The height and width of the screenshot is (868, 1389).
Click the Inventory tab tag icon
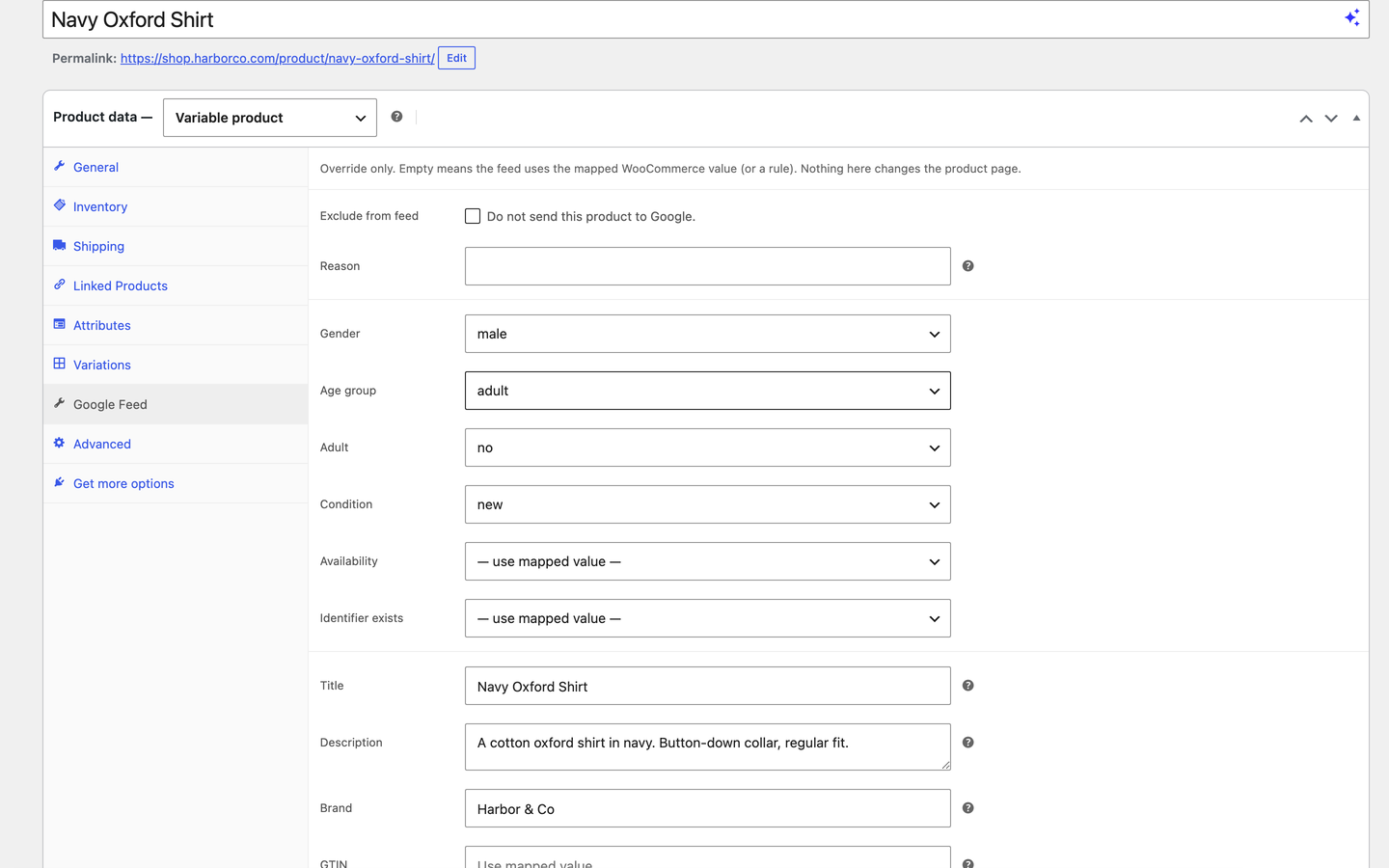pos(60,205)
